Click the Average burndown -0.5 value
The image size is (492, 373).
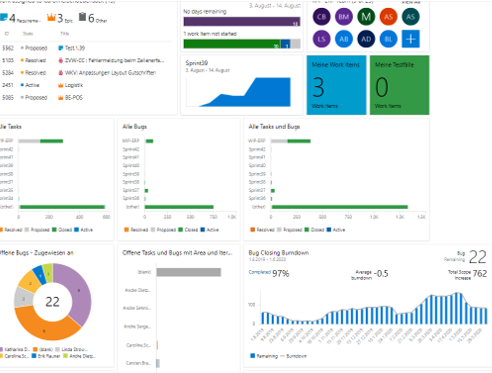click(x=381, y=274)
